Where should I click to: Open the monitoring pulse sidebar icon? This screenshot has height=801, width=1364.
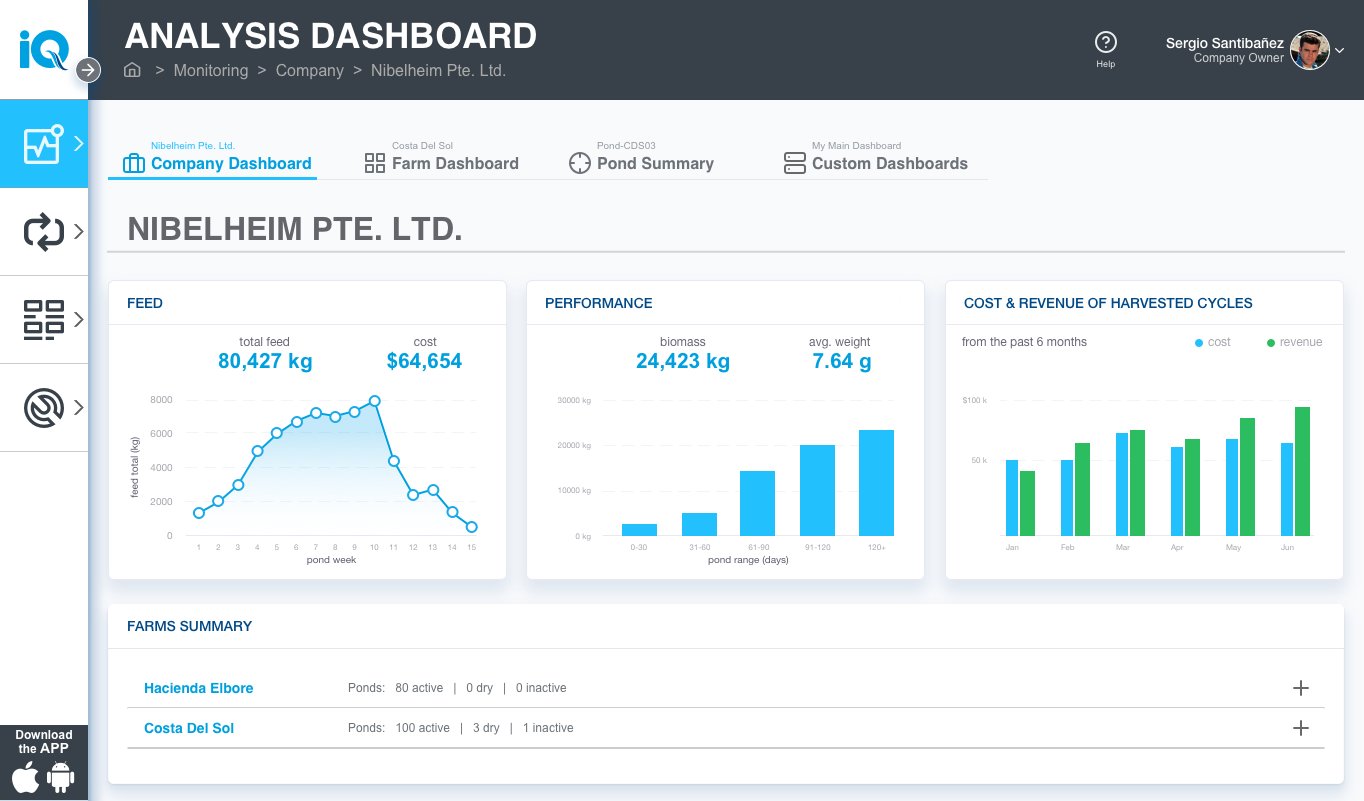click(43, 144)
